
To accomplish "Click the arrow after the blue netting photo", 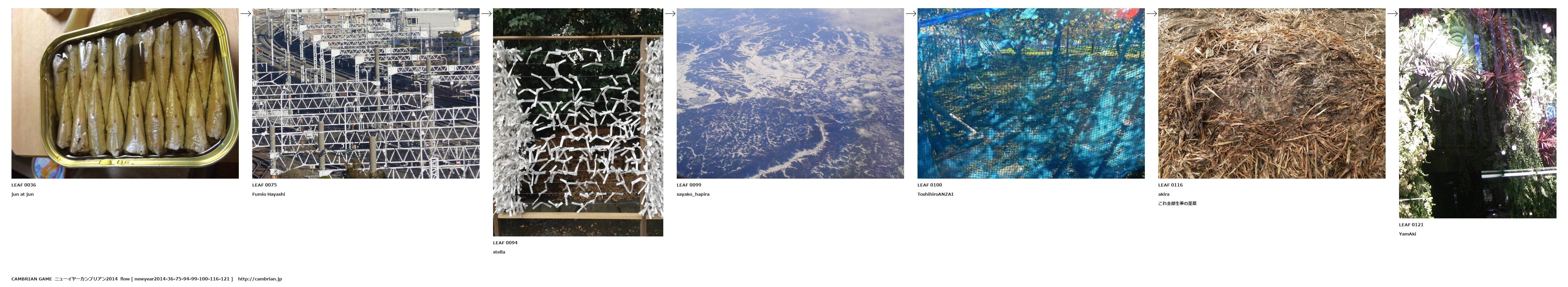I will tap(1152, 13).
